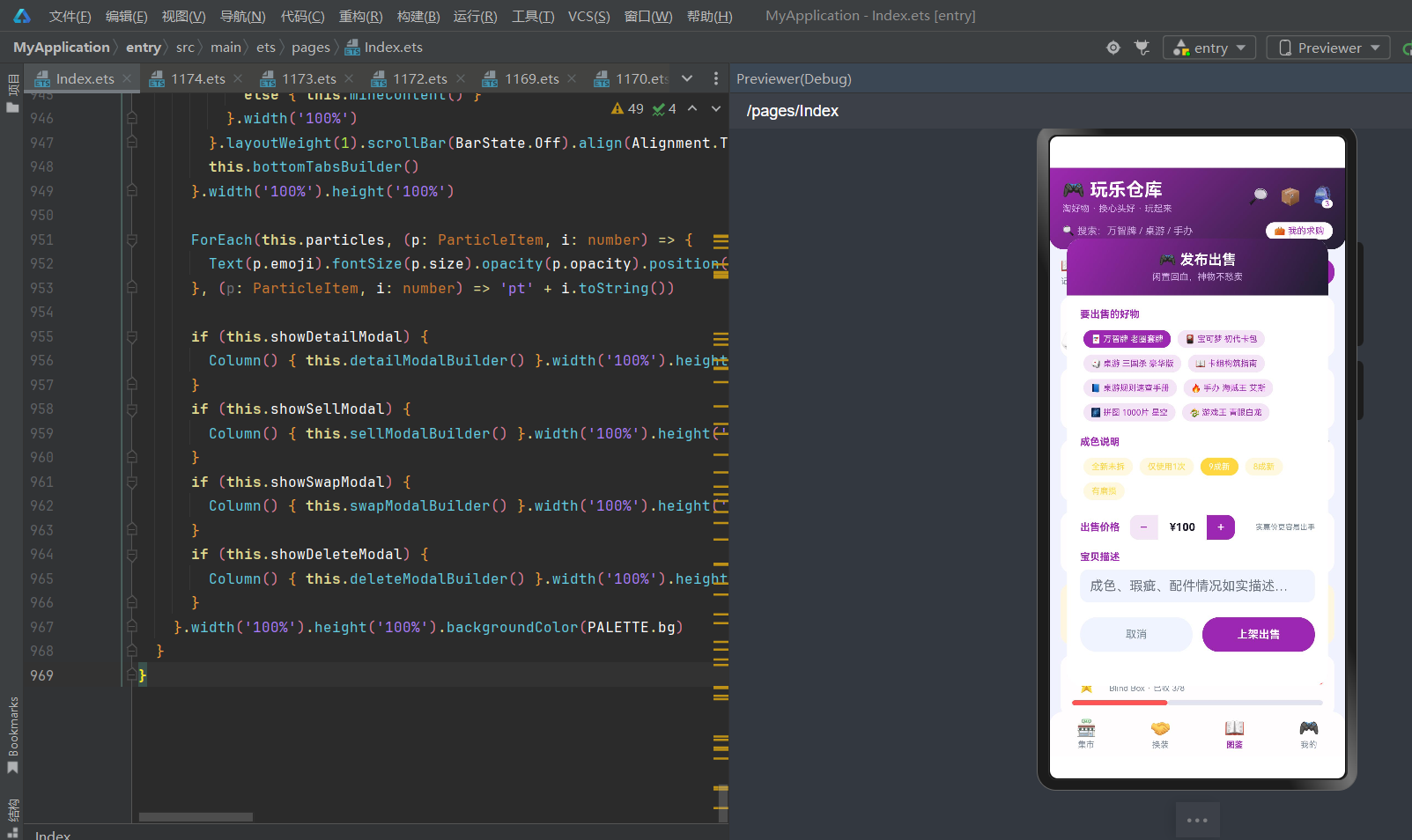1412x840 pixels.
Task: Open the vertical three-dot tab options menu
Action: pyautogui.click(x=716, y=78)
